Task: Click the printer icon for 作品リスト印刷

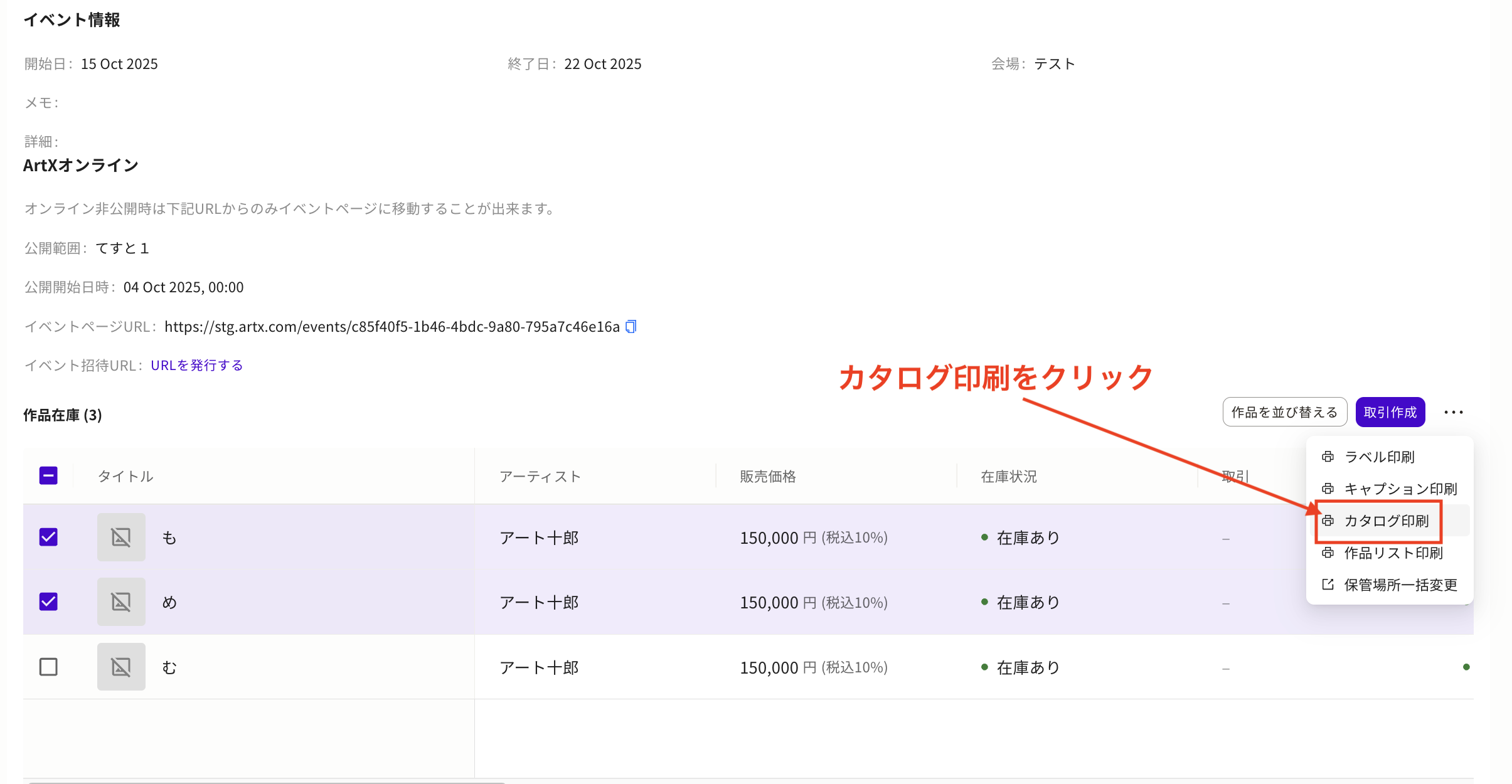Action: (1328, 553)
